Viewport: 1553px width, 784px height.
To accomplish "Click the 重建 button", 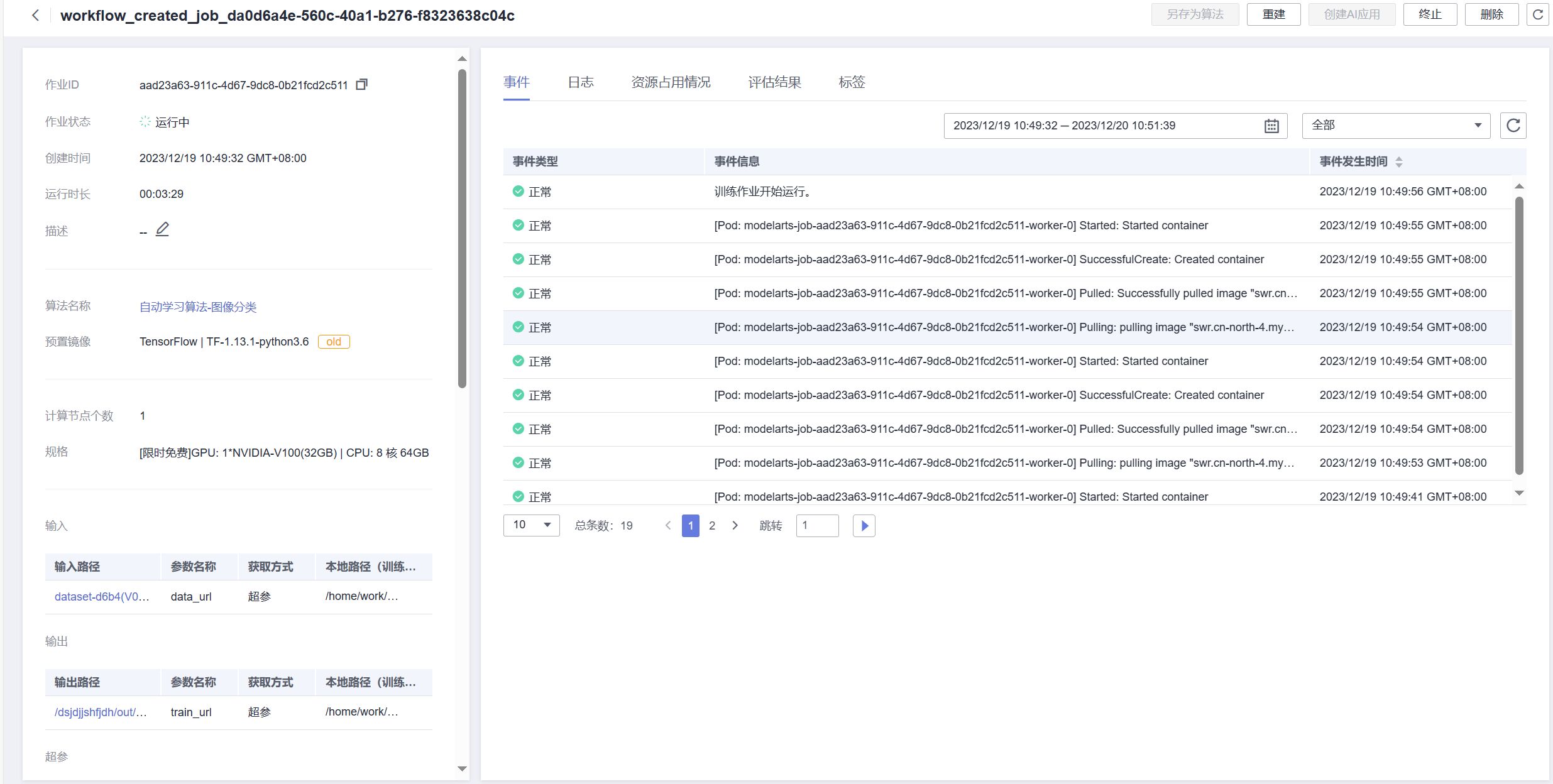I will point(1273,14).
